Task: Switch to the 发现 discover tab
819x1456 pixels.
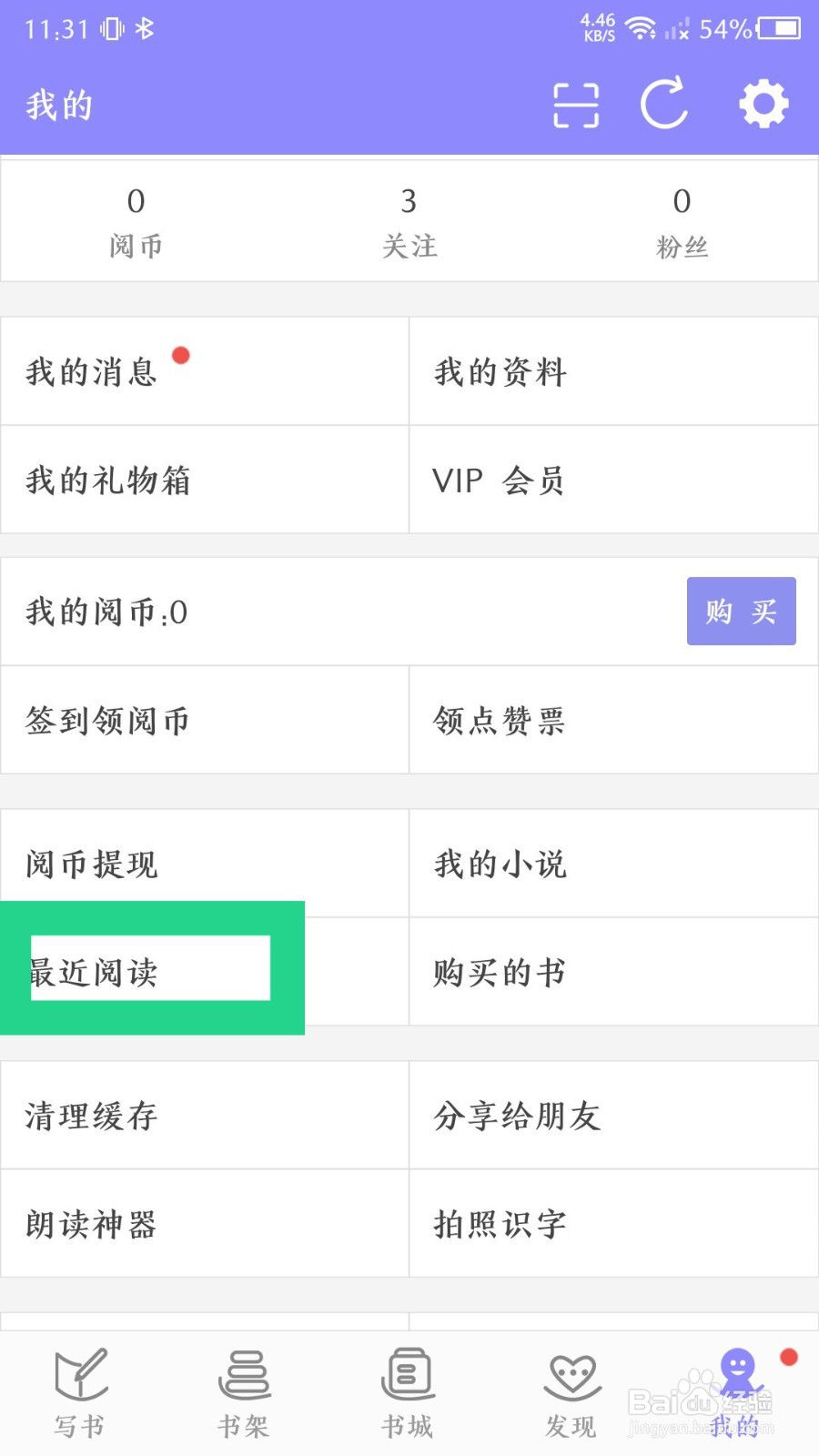Action: (x=571, y=1393)
